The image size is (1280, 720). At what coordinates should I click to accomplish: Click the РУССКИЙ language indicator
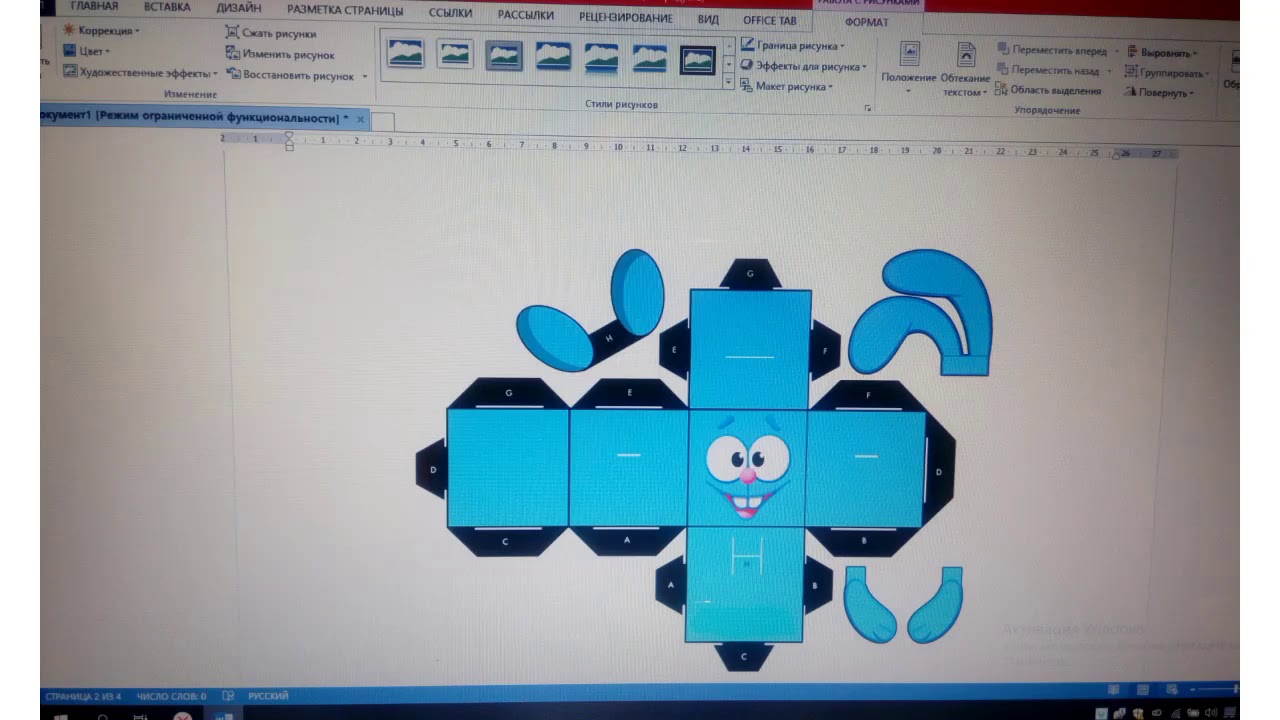[268, 695]
